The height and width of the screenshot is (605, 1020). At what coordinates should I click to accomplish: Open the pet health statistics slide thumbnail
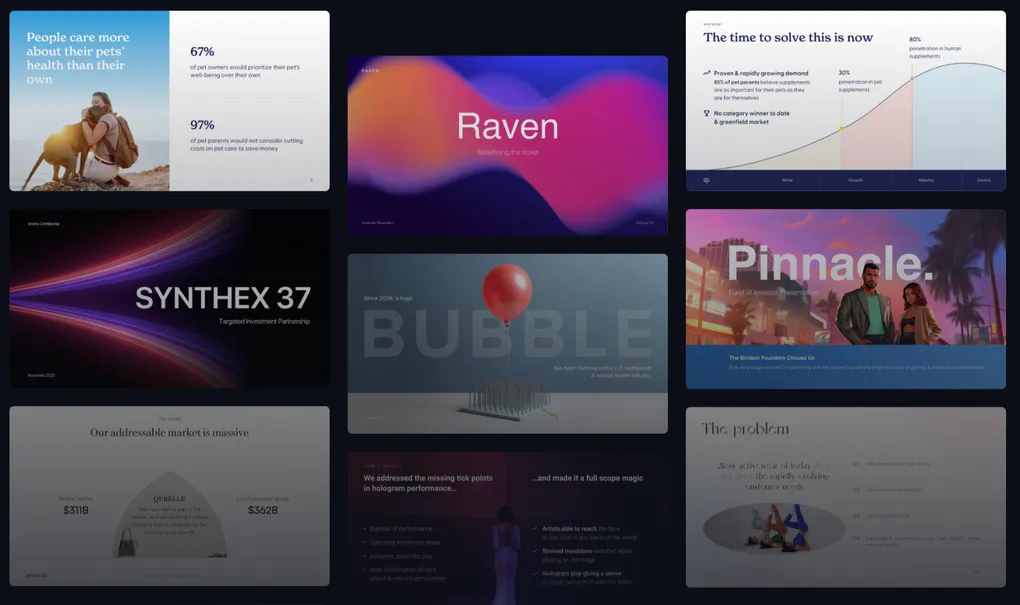point(169,101)
